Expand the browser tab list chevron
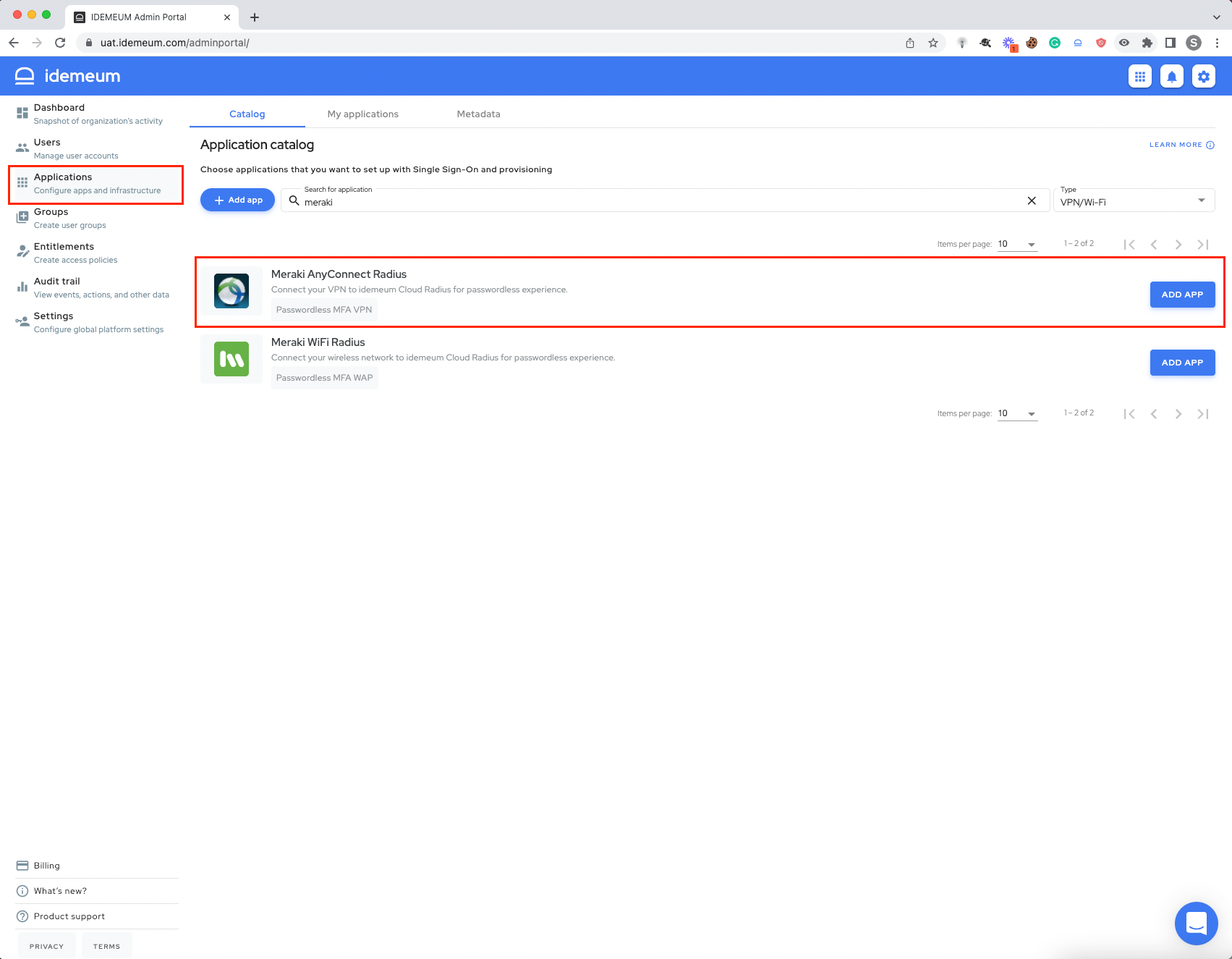 click(x=1216, y=17)
